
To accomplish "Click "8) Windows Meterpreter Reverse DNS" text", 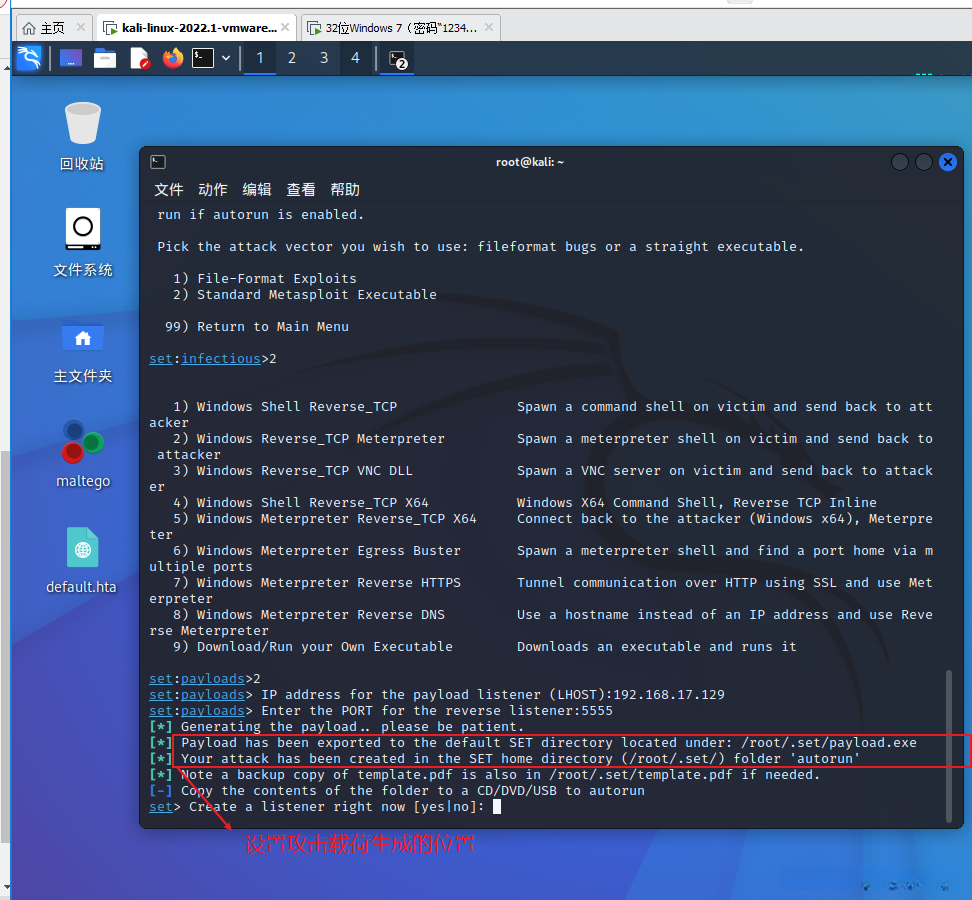I will [x=309, y=615].
